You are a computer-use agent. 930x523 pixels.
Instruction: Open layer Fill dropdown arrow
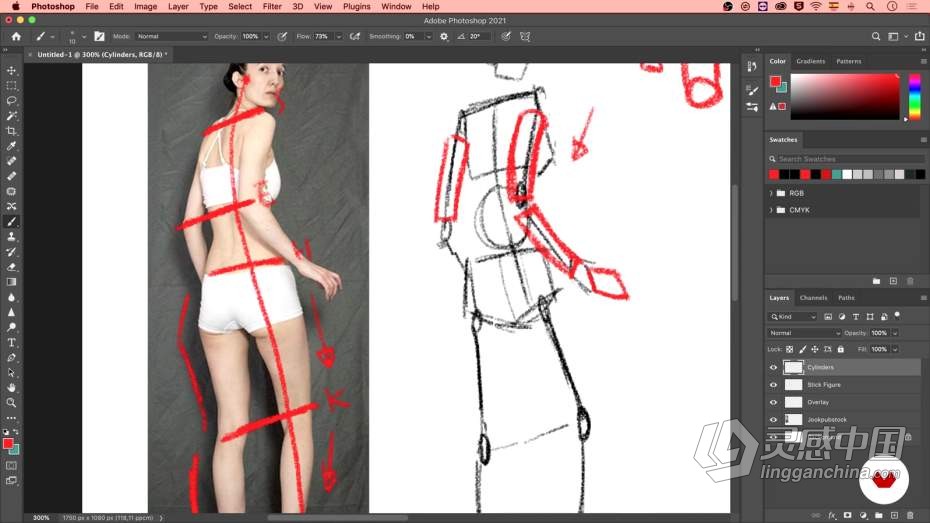pos(895,350)
